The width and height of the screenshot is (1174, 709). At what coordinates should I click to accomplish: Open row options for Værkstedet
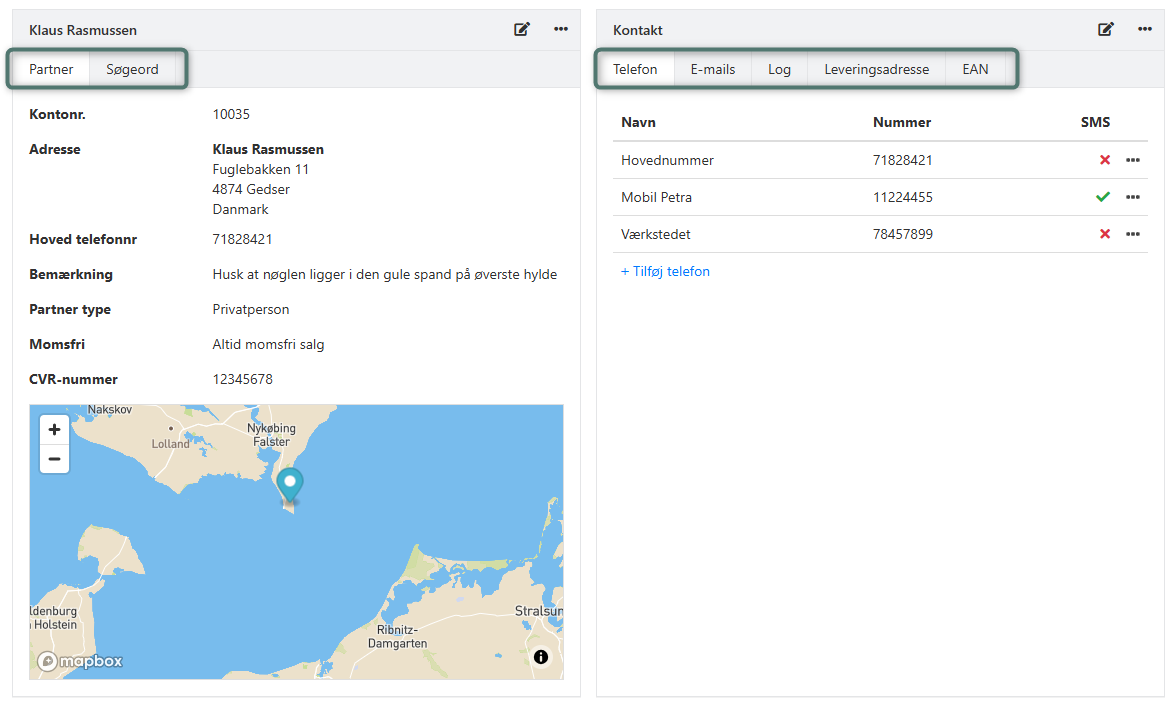[1133, 234]
